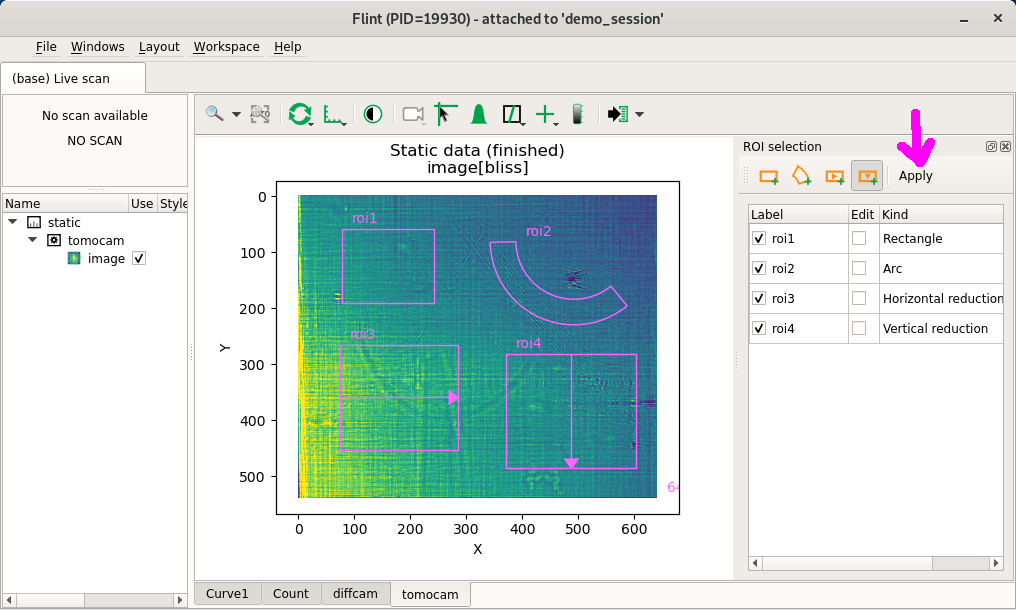
Task: Click Apply in ROI selection
Action: coord(916,176)
